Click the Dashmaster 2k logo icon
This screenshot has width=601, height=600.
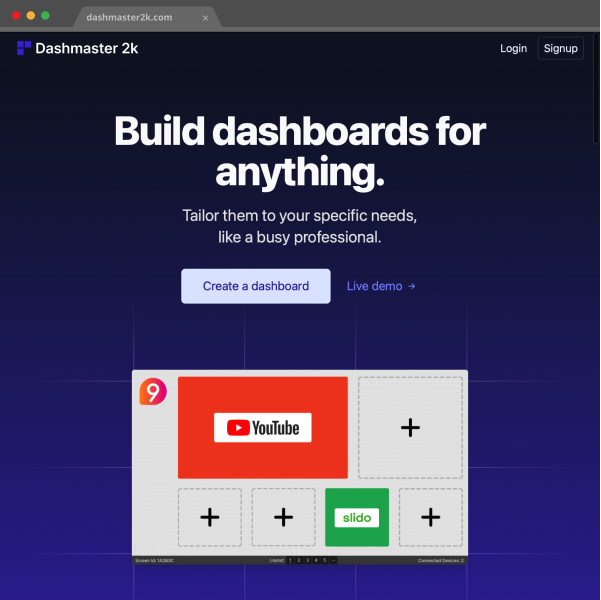[24, 48]
